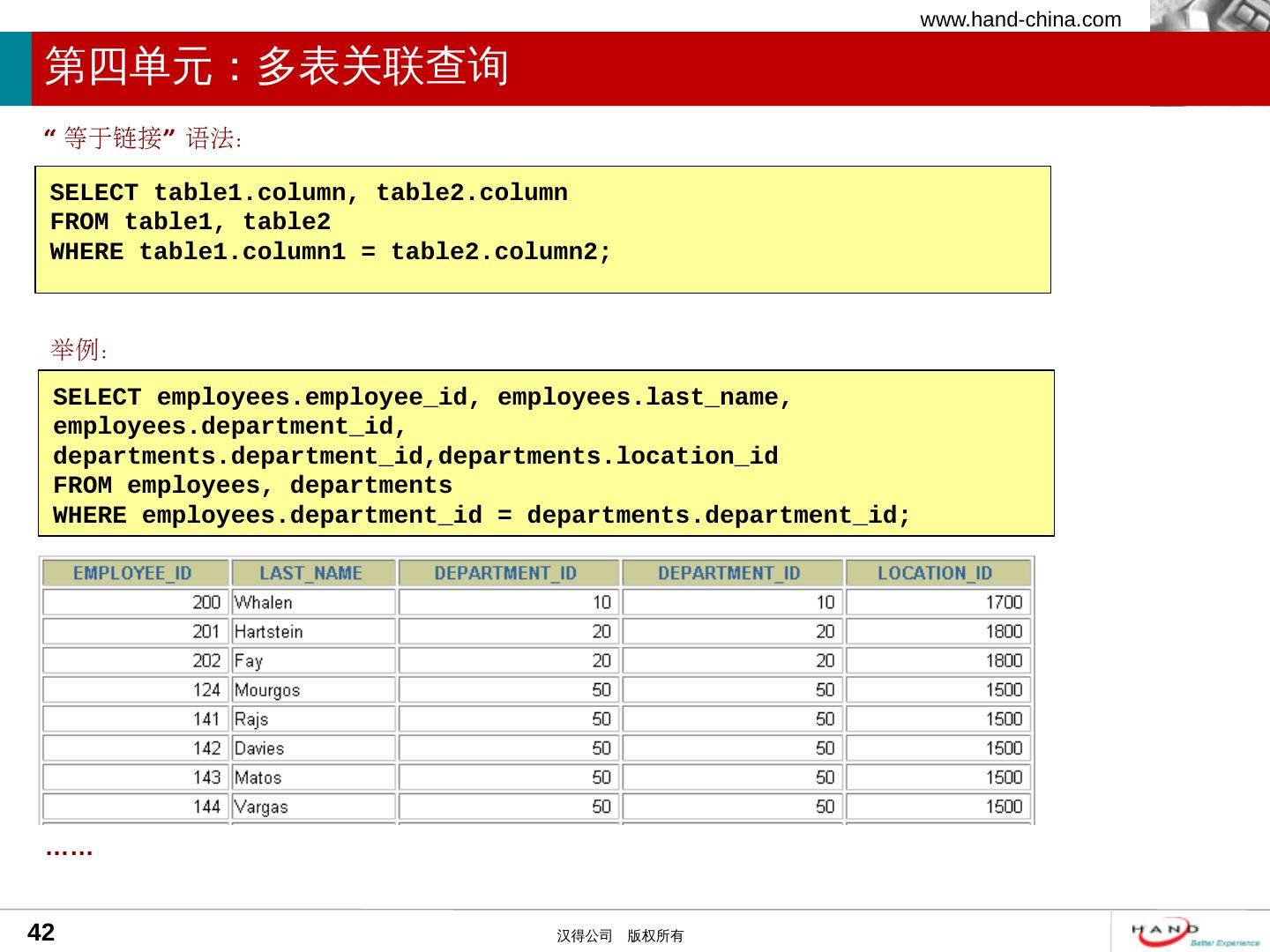Viewport: 1270px width, 952px height.
Task: Click location ID 1700 cell
Action: tap(937, 603)
